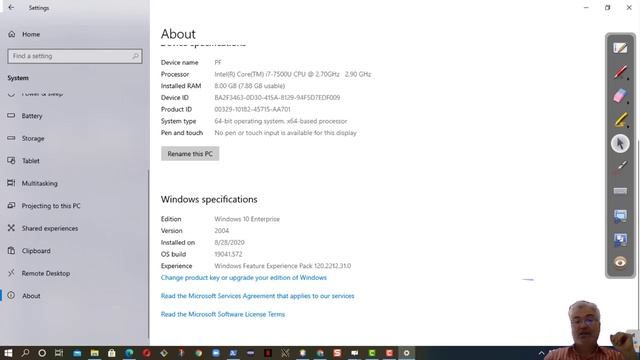Toggle the eye visibility icon in annotation toolbar

620,262
